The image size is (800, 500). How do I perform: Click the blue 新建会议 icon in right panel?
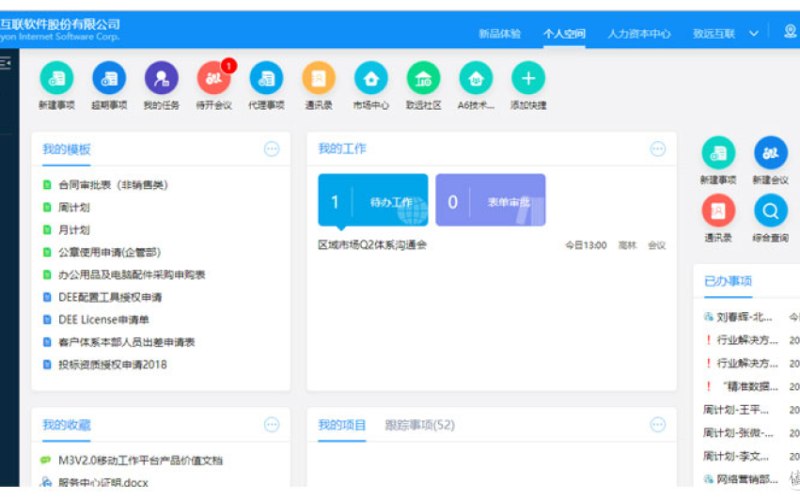coord(770,153)
